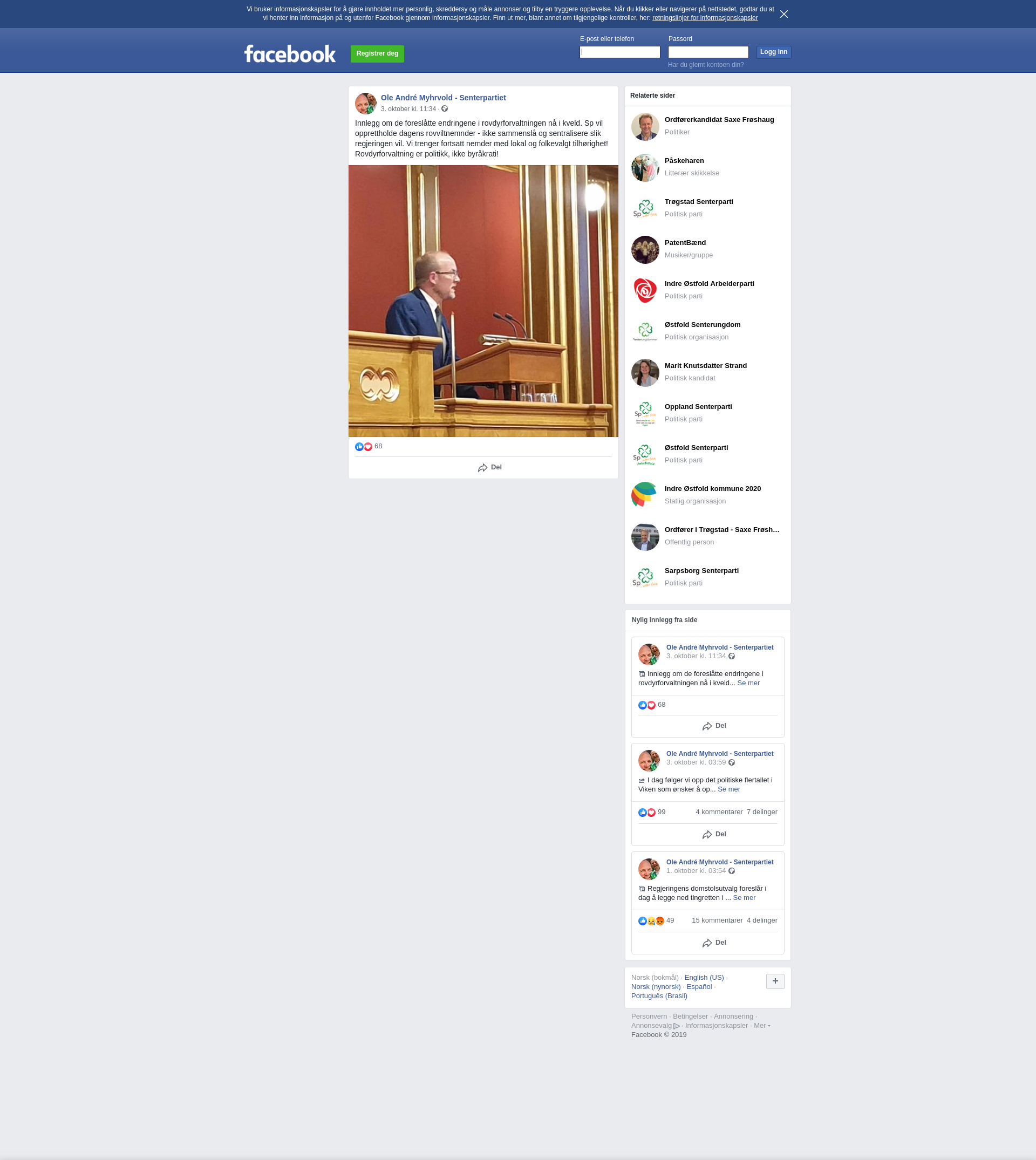The width and height of the screenshot is (1036, 1160).
Task: Switch language to Norsk (nynorsk)
Action: point(656,987)
